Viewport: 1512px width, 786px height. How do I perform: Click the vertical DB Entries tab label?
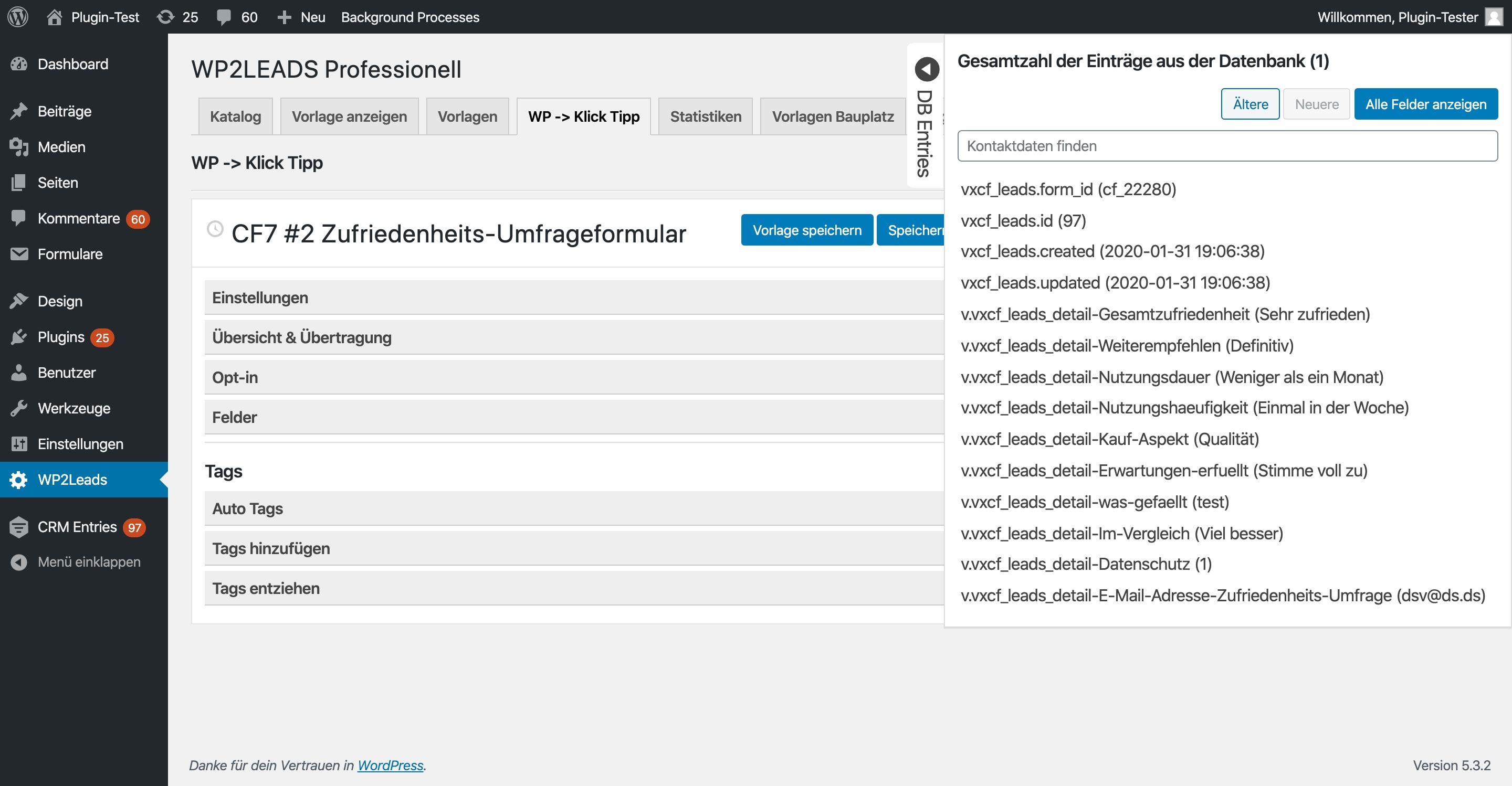(x=925, y=134)
